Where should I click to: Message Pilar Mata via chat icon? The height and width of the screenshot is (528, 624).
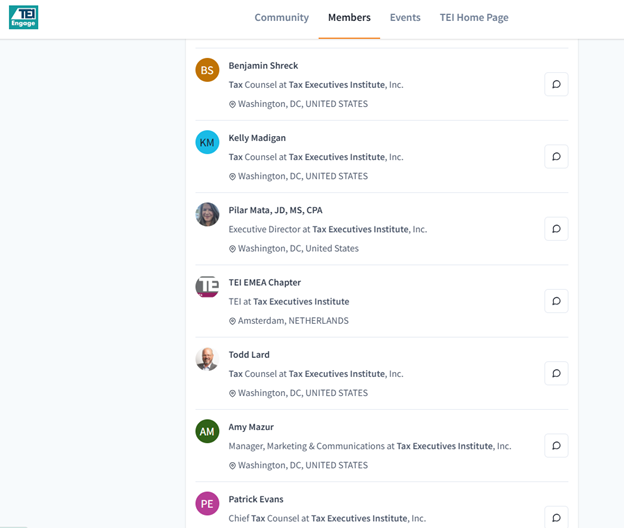pyautogui.click(x=556, y=229)
